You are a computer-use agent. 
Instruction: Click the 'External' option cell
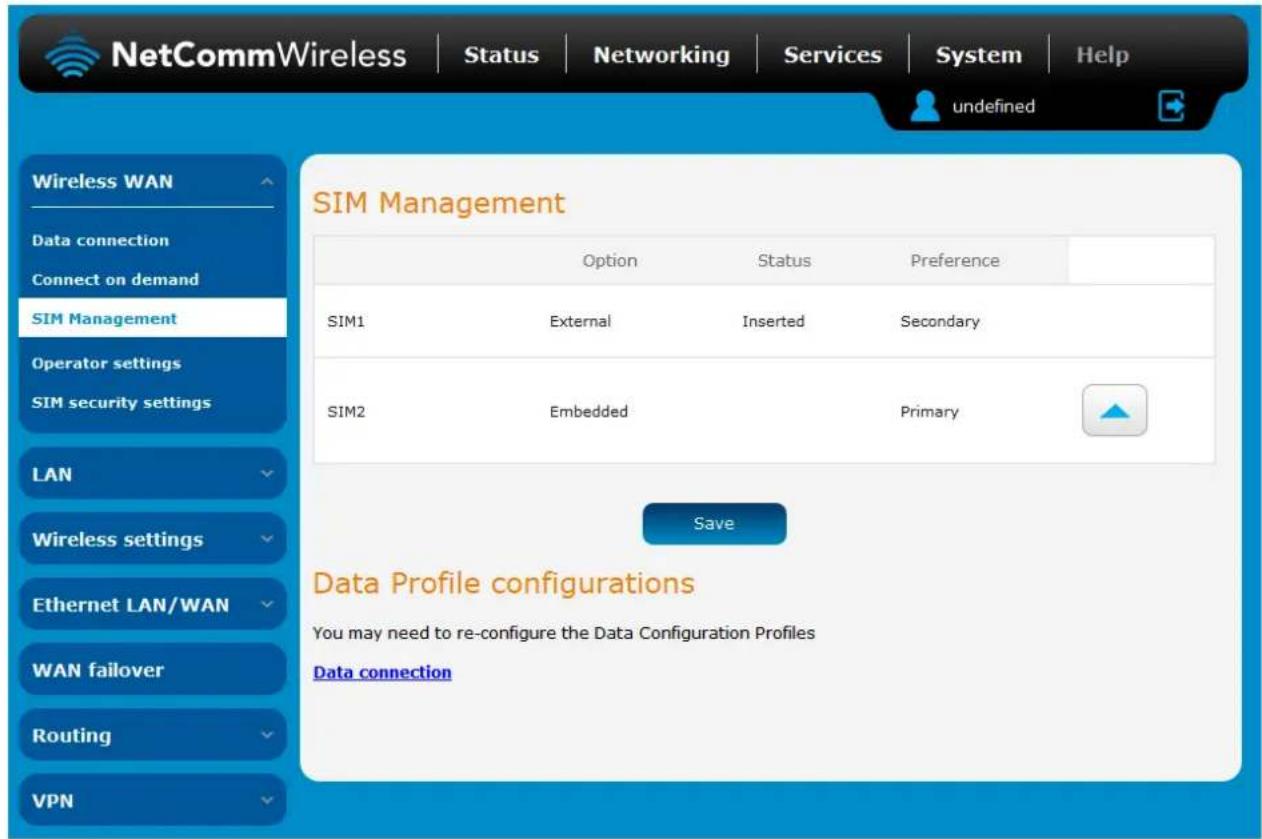[580, 322]
